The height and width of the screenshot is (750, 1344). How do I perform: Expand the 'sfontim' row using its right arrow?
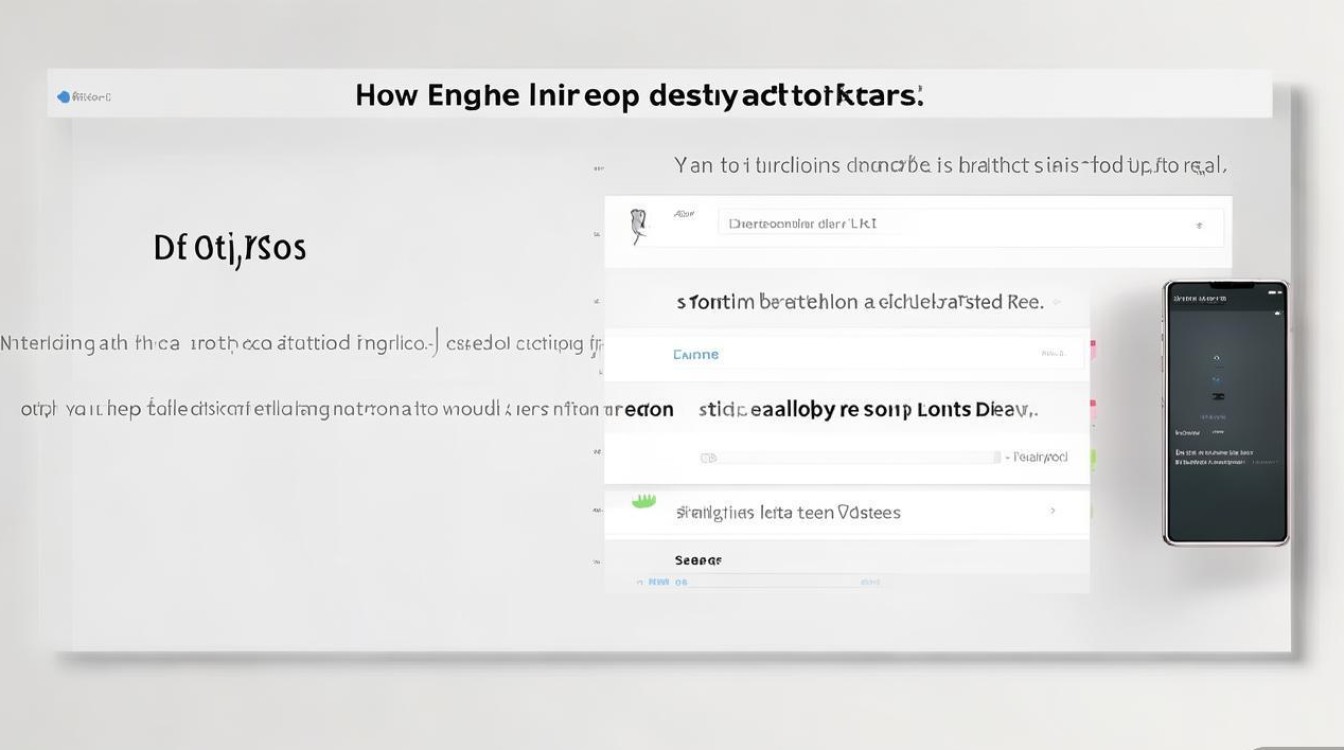coord(1057,302)
